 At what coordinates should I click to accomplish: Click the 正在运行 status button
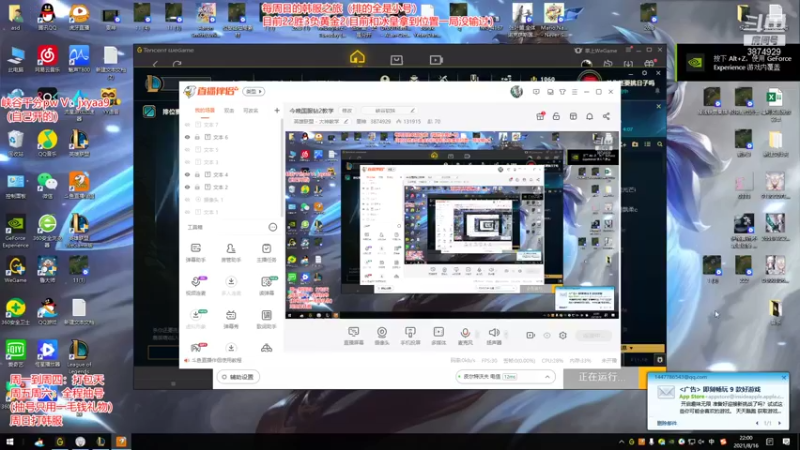(601, 377)
